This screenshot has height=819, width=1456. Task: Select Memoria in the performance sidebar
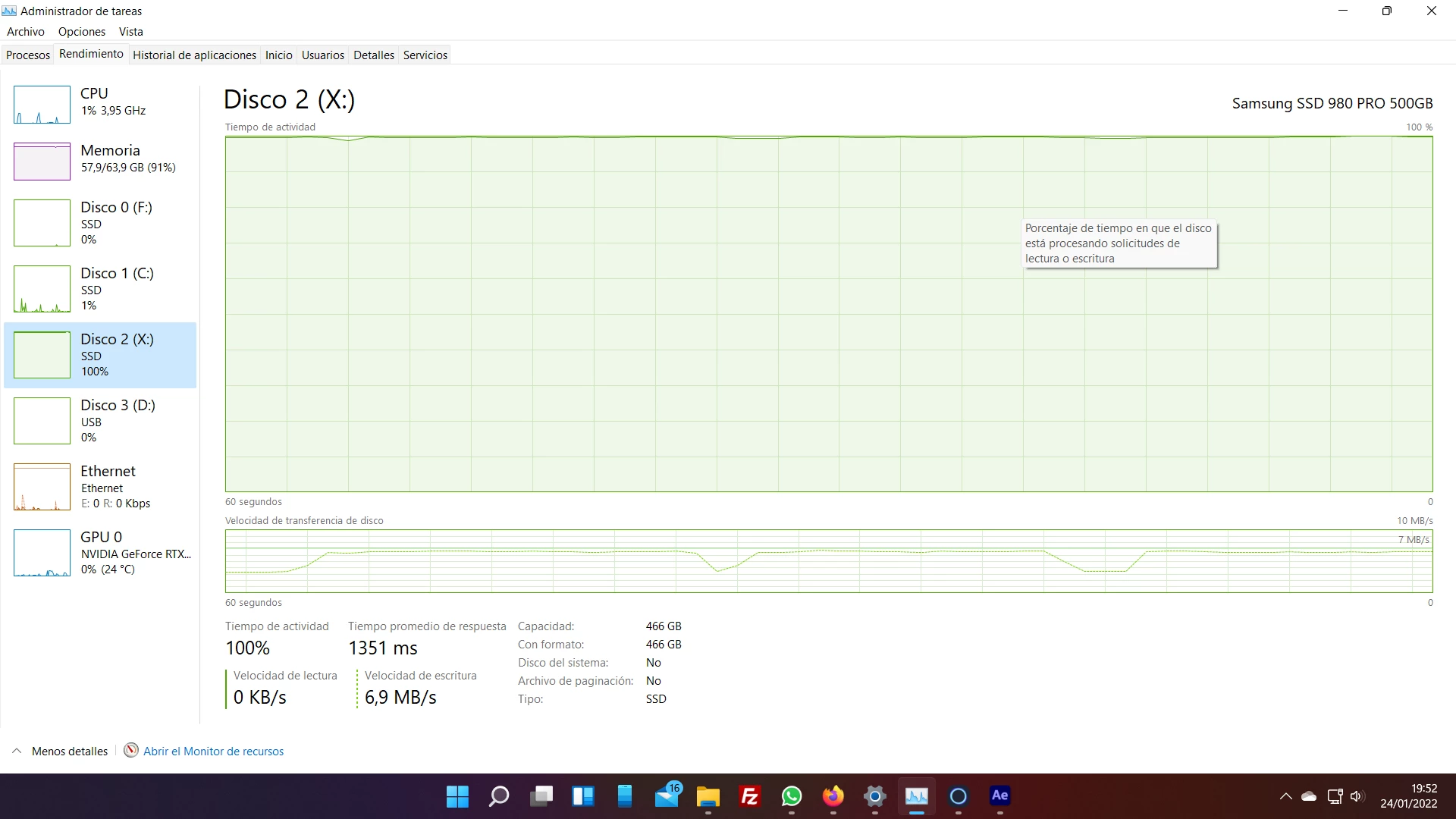coord(110,158)
